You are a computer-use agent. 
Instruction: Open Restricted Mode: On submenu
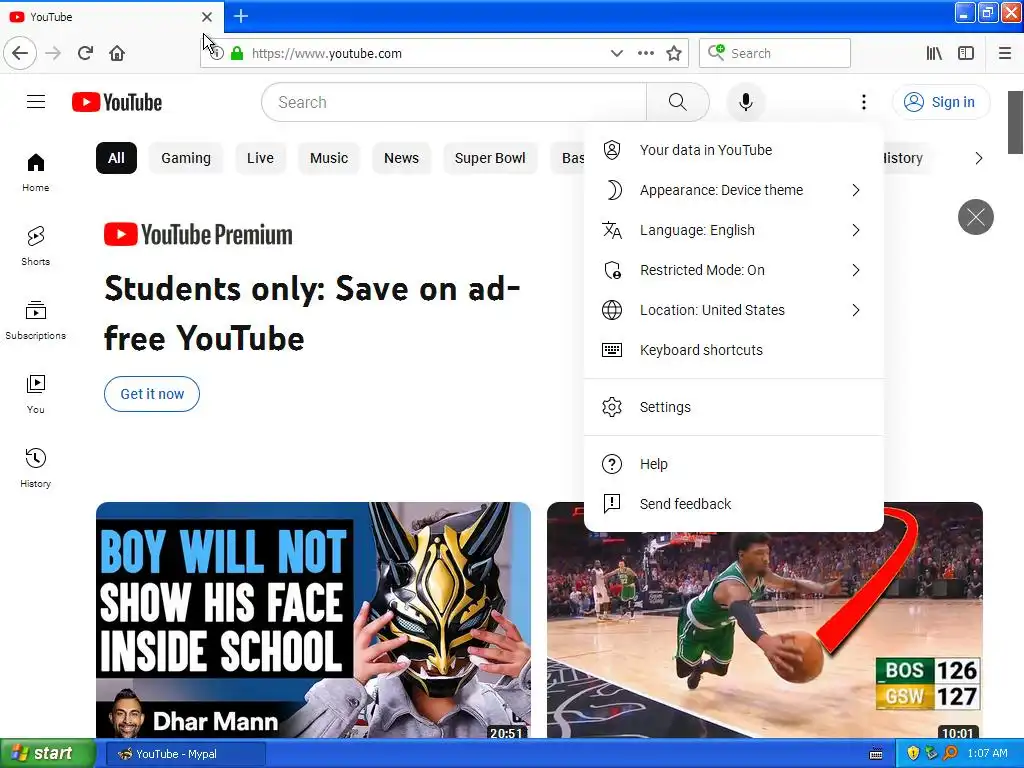click(733, 270)
